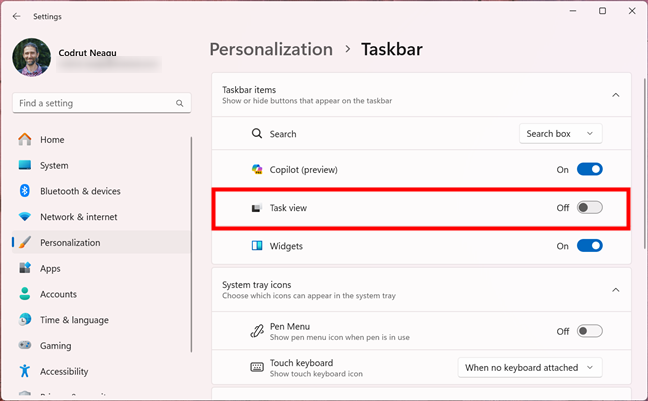Click the Apps icon in sidebar

(25, 268)
